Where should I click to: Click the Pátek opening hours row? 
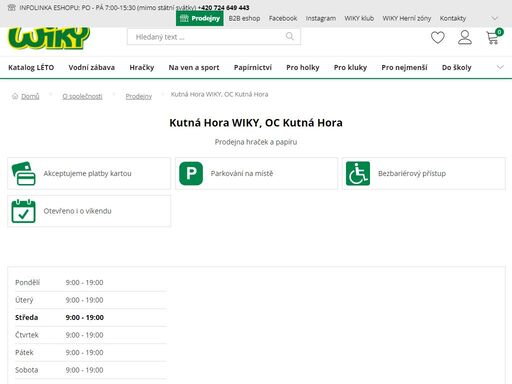(x=91, y=353)
